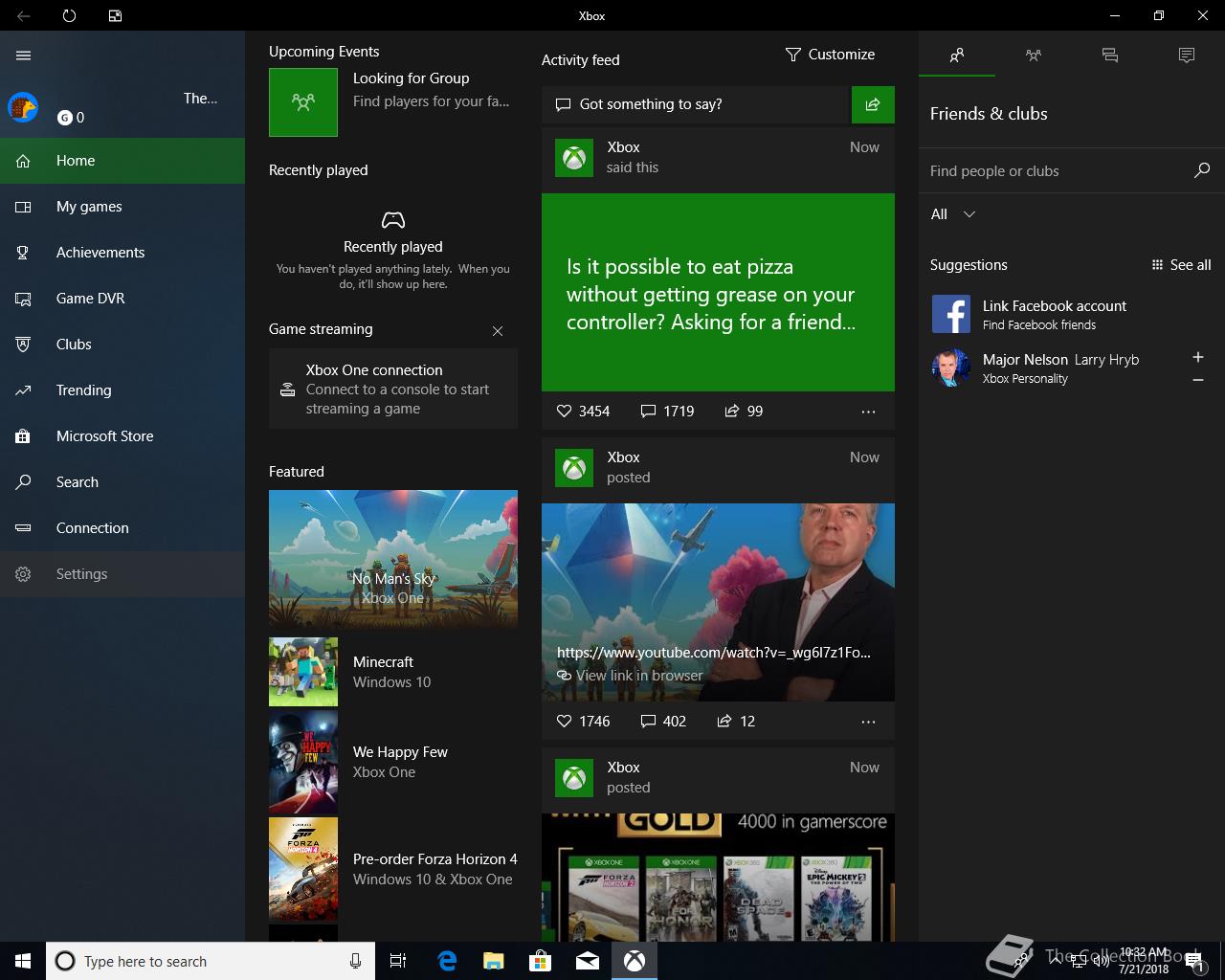Close the Game streaming section
The image size is (1225, 980).
tap(498, 331)
